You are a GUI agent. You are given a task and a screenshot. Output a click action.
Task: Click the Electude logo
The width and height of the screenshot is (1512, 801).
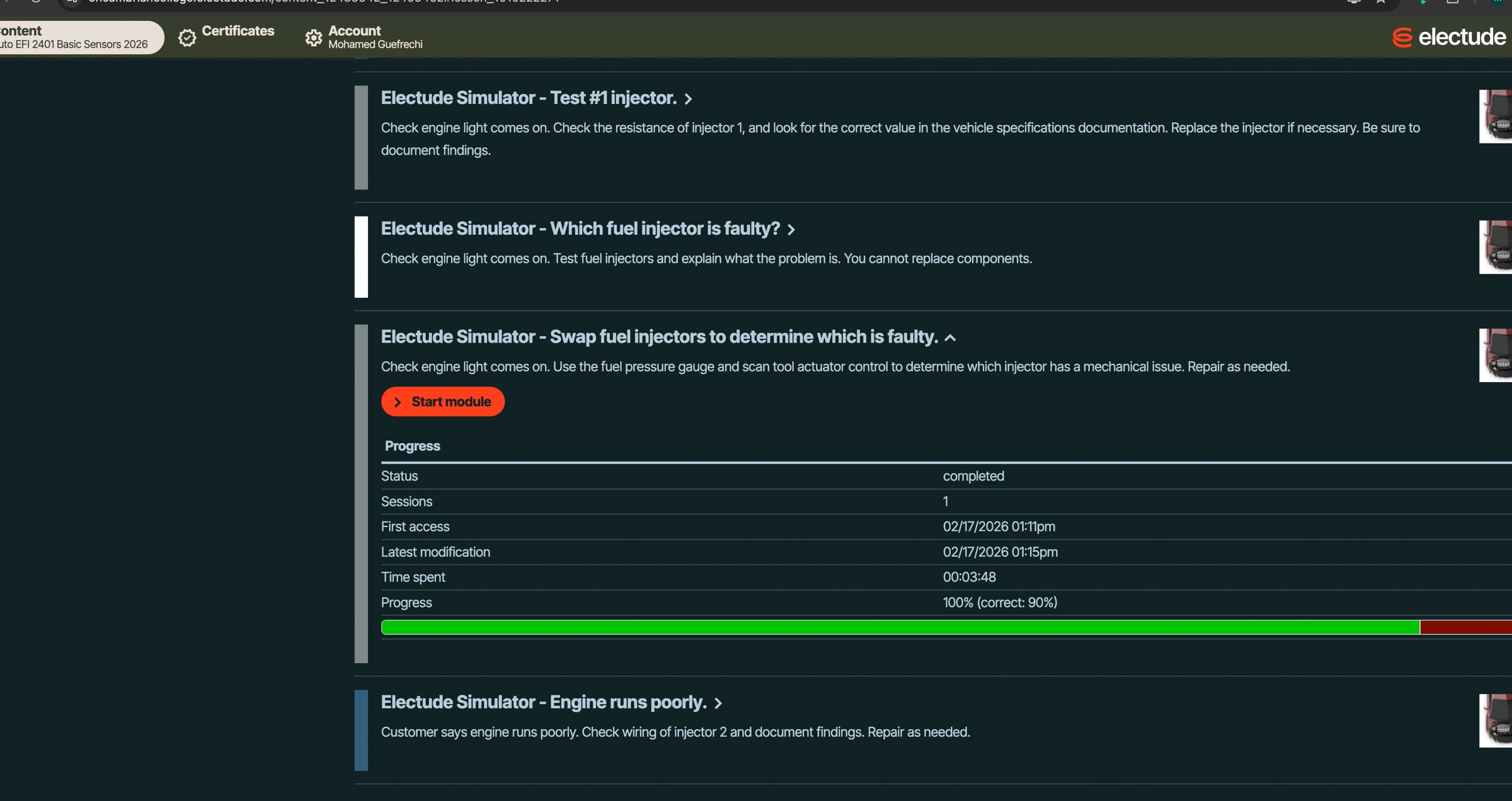[x=1448, y=37]
